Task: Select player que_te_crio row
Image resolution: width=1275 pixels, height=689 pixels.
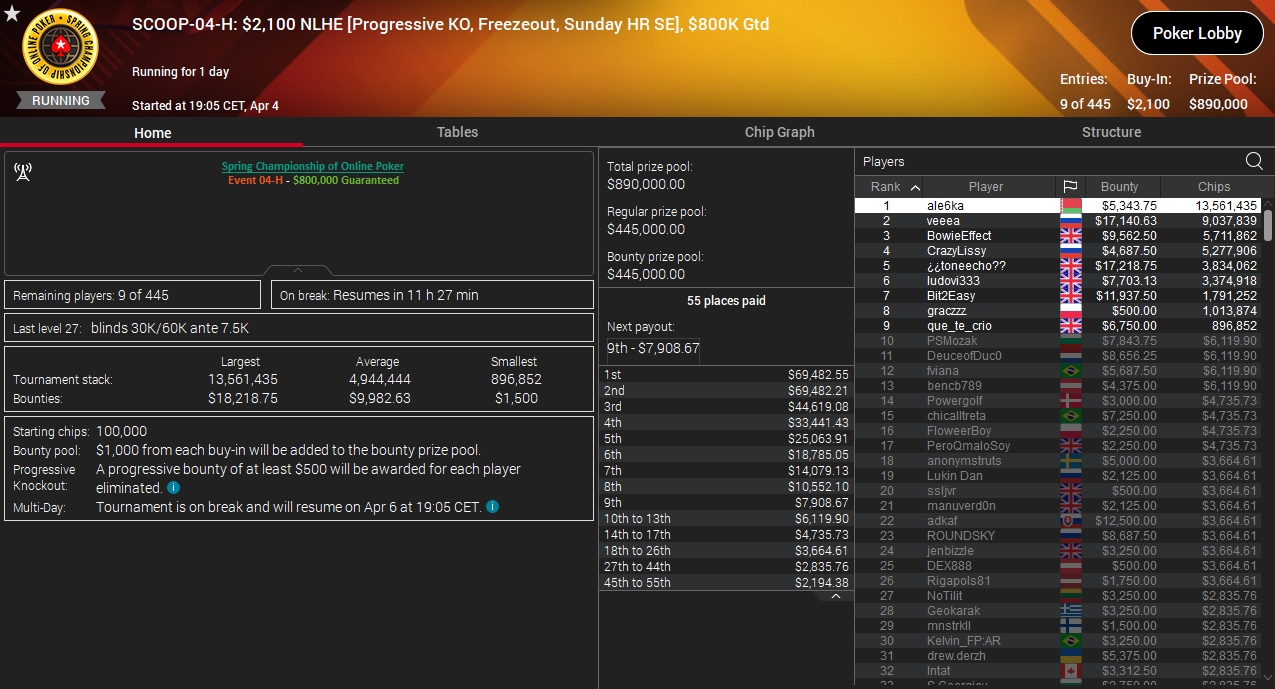Action: pos(1058,326)
